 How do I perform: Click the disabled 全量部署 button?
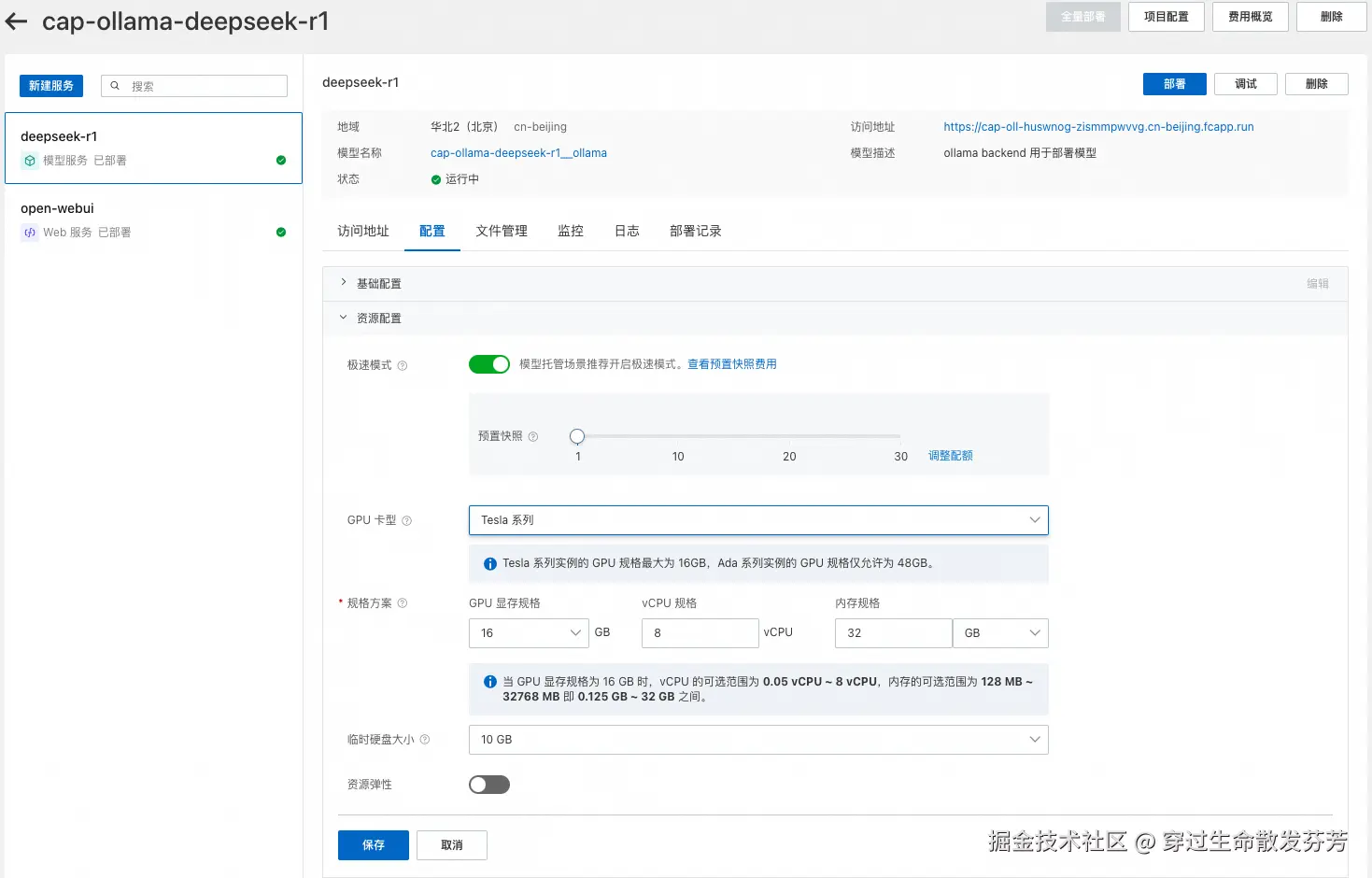click(1083, 17)
